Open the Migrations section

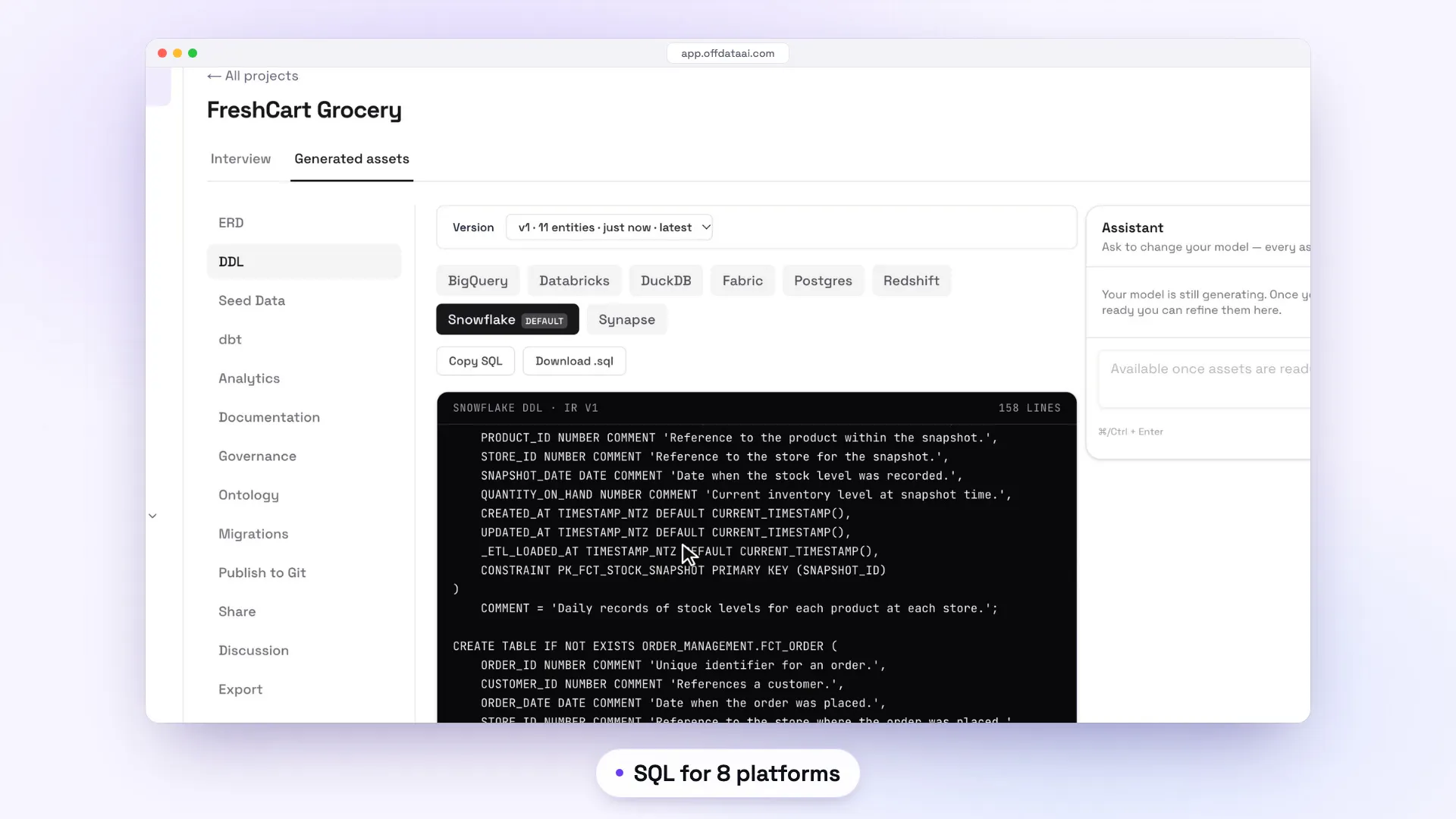[303, 534]
